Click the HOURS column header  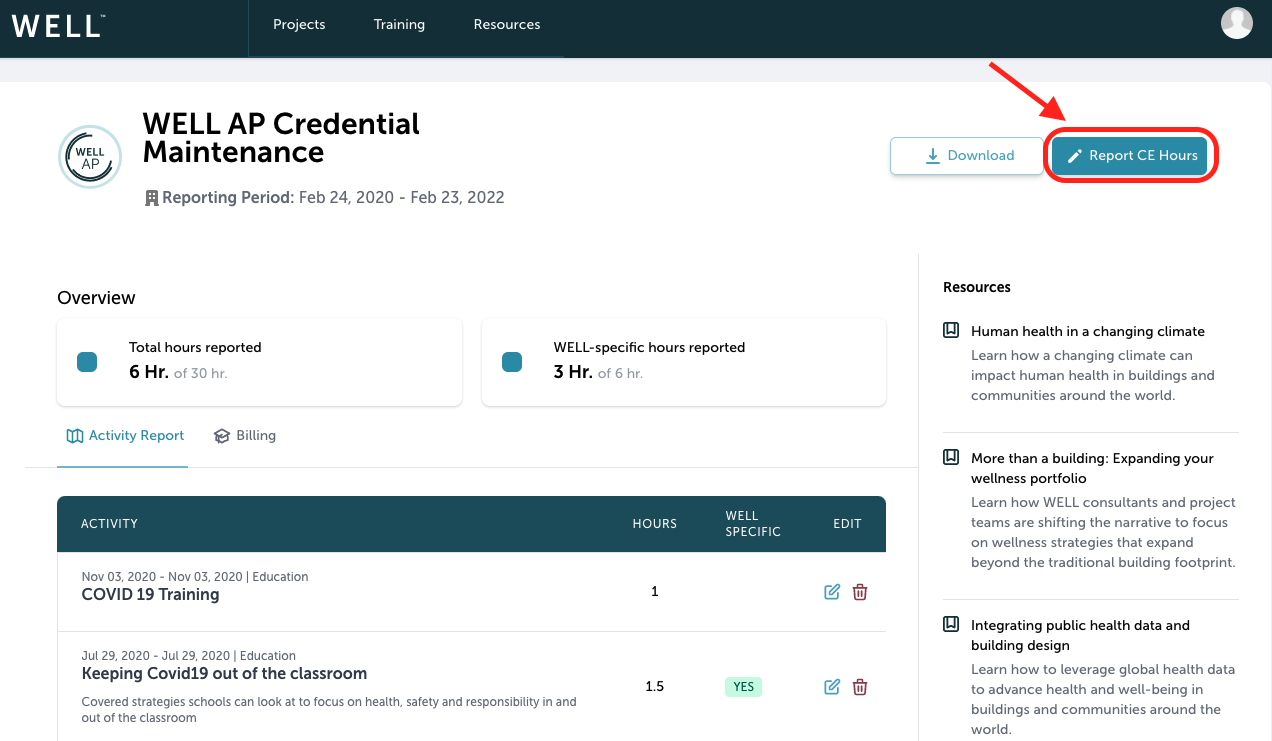coord(655,524)
